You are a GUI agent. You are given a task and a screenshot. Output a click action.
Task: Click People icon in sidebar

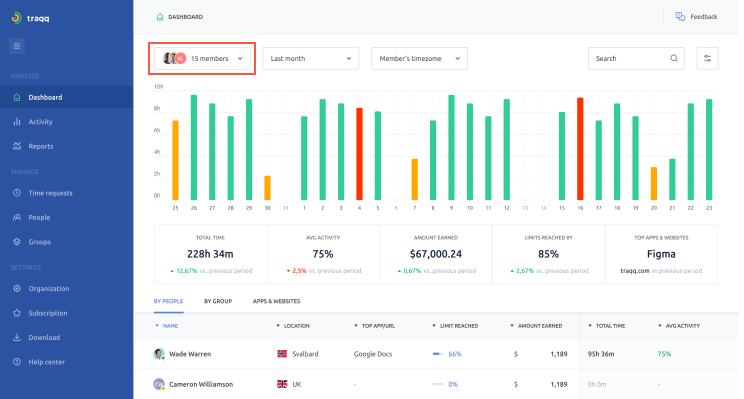point(17,217)
